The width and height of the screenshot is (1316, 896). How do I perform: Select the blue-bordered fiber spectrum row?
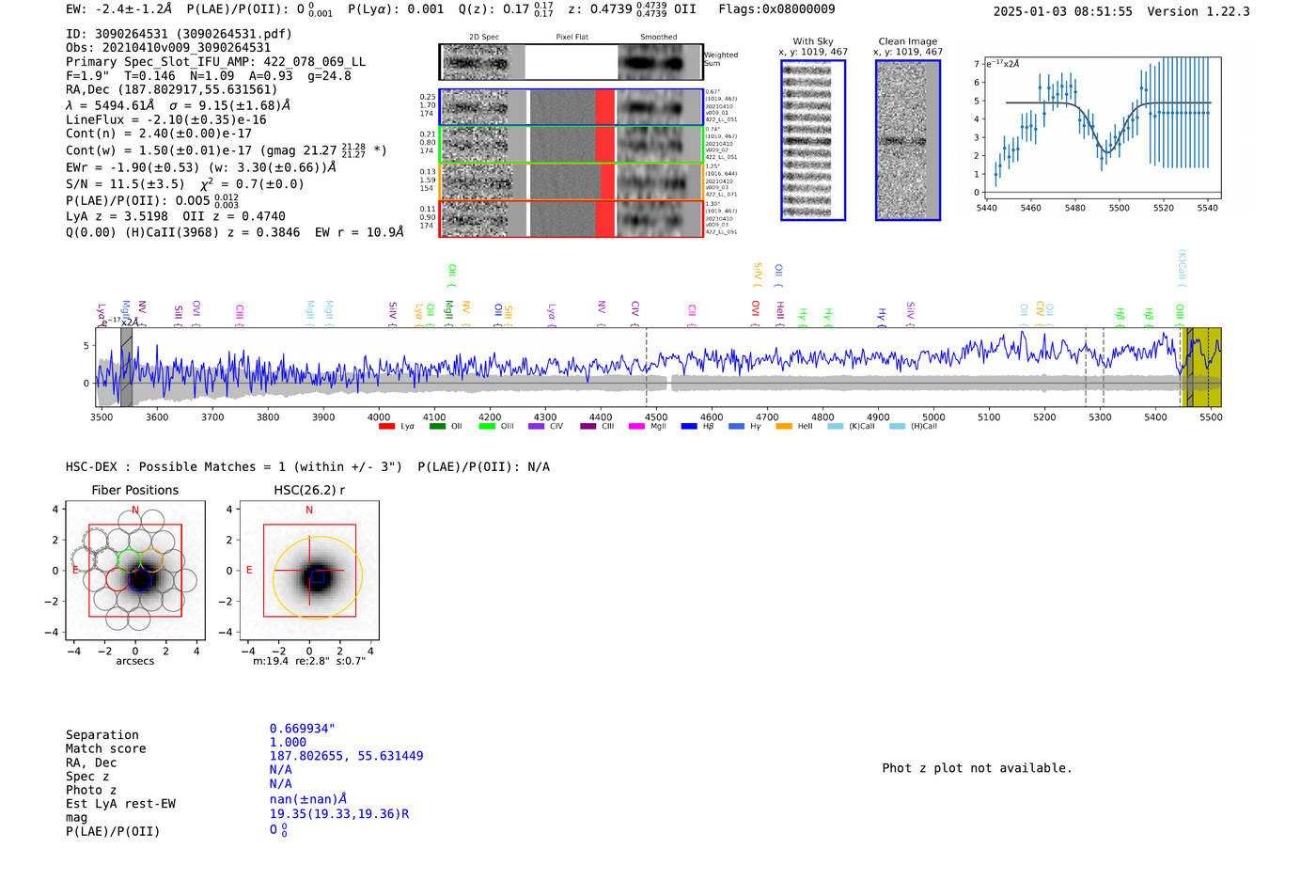pos(572,107)
